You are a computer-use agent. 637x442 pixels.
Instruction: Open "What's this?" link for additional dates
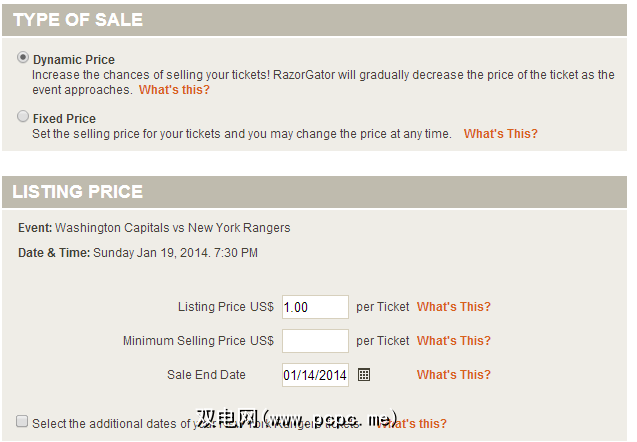[x=415, y=424]
